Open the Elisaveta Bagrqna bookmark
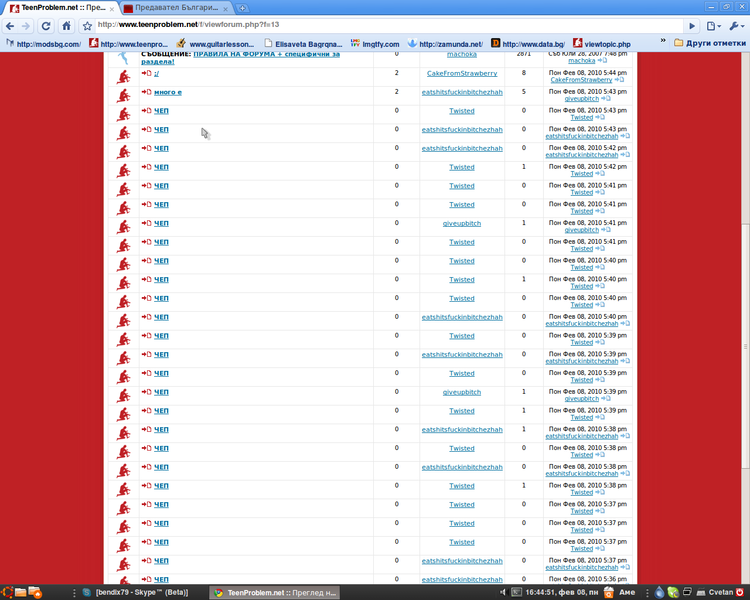The width and height of the screenshot is (750, 600). (x=303, y=44)
